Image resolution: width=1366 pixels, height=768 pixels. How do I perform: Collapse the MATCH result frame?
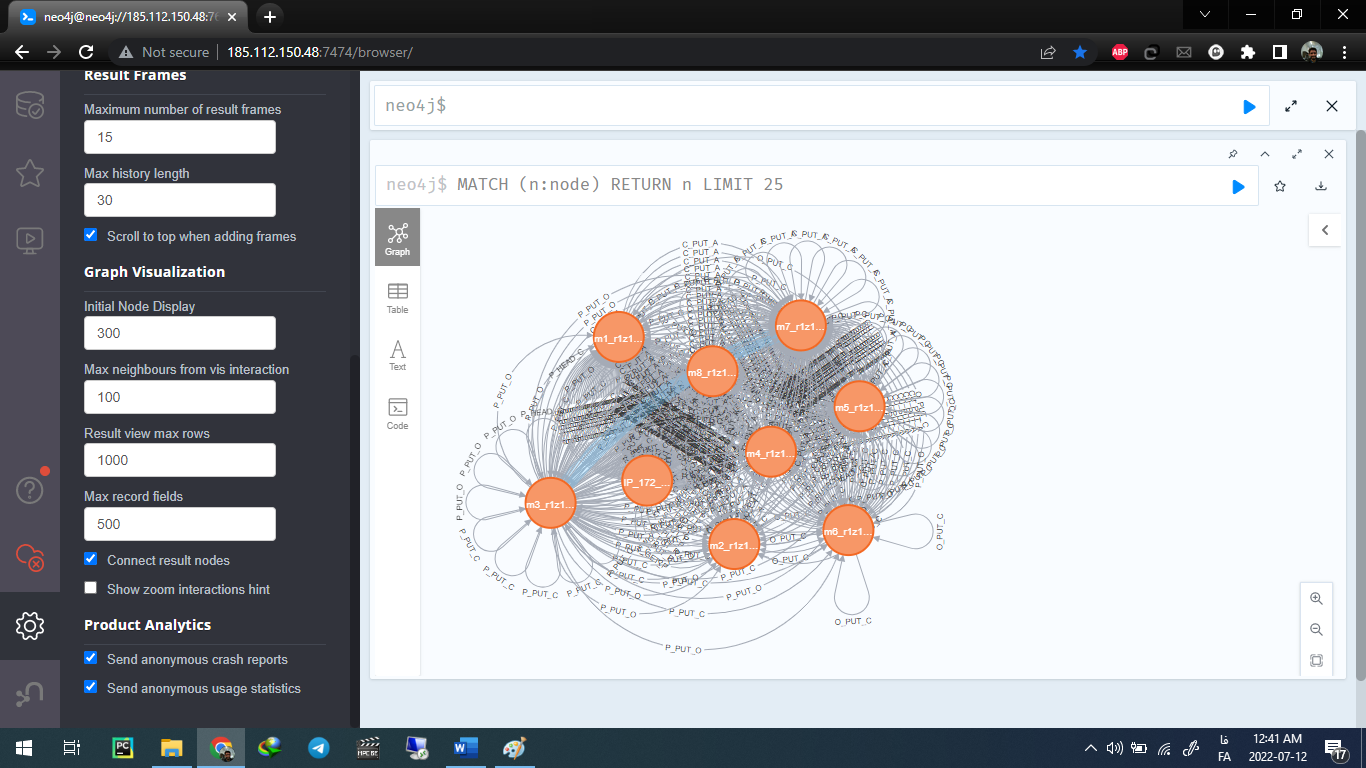(1265, 154)
